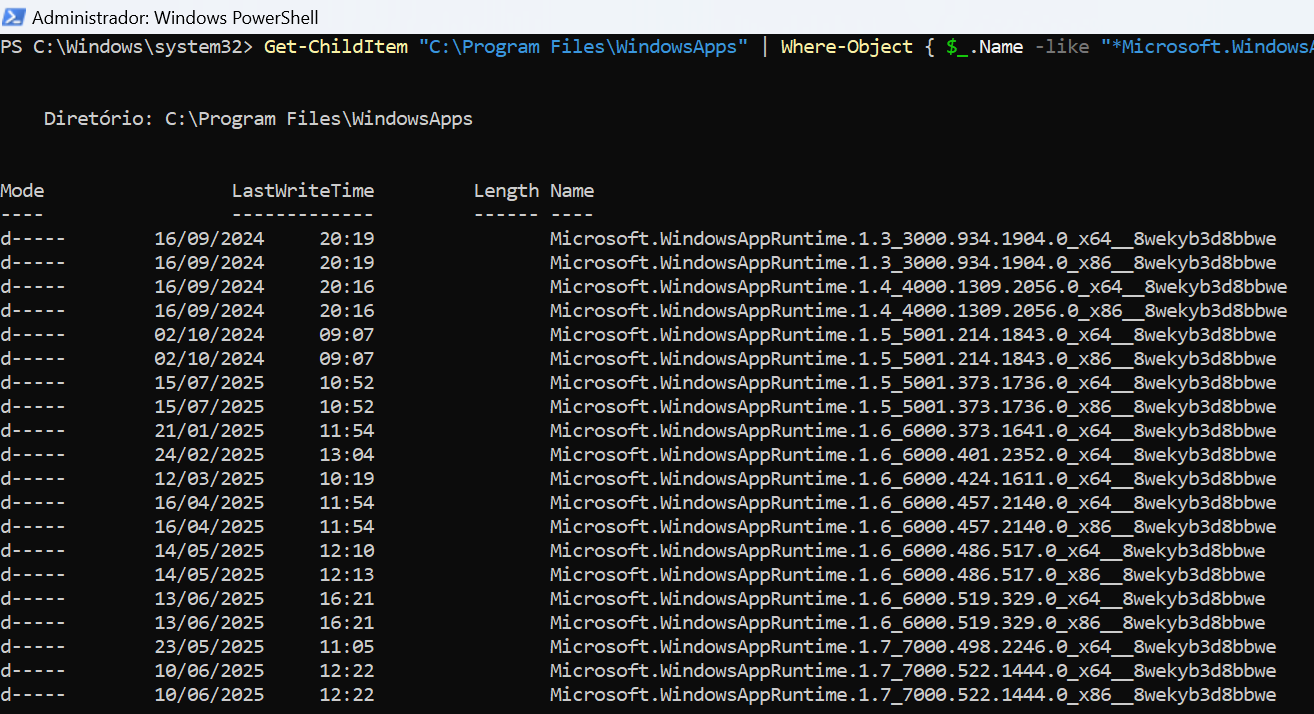
Task: Click folder name 1.6_6000.401.2352.0_x64
Action: pyautogui.click(x=913, y=455)
